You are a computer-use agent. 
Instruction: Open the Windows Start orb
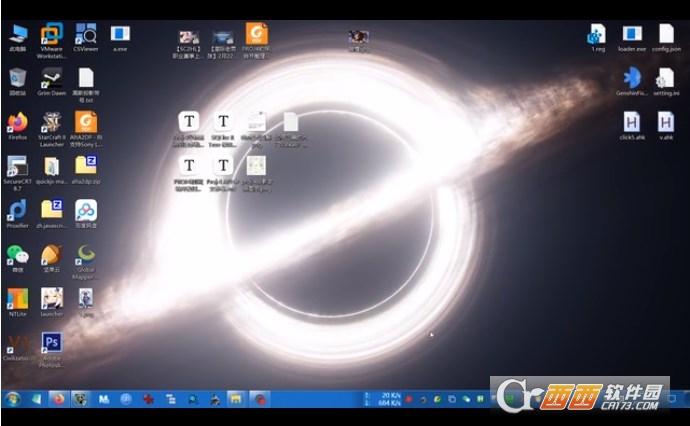12,400
